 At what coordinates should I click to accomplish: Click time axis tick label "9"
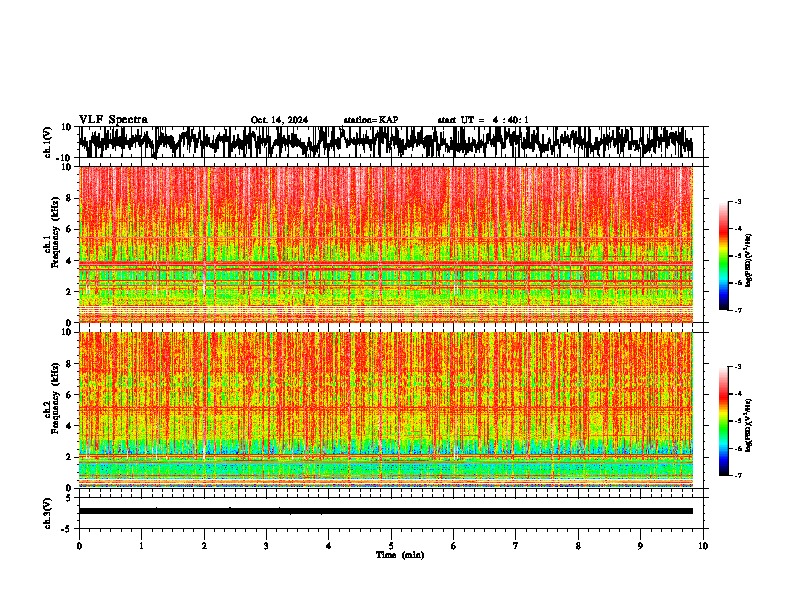tap(640, 546)
